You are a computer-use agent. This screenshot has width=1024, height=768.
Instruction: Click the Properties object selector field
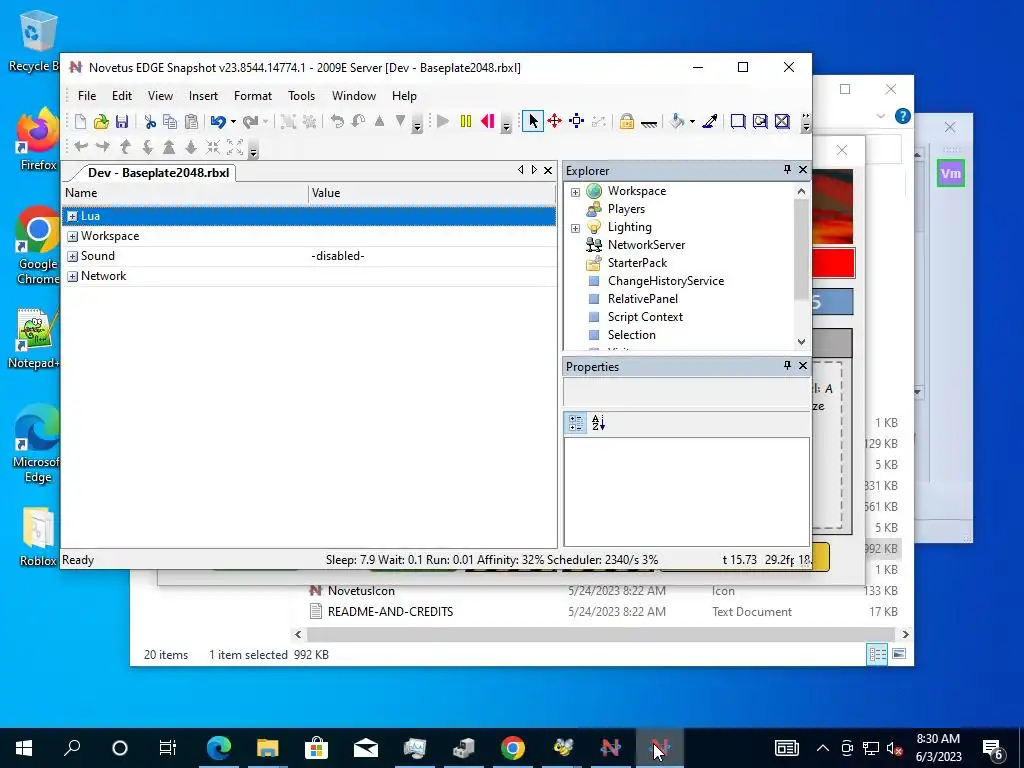687,392
